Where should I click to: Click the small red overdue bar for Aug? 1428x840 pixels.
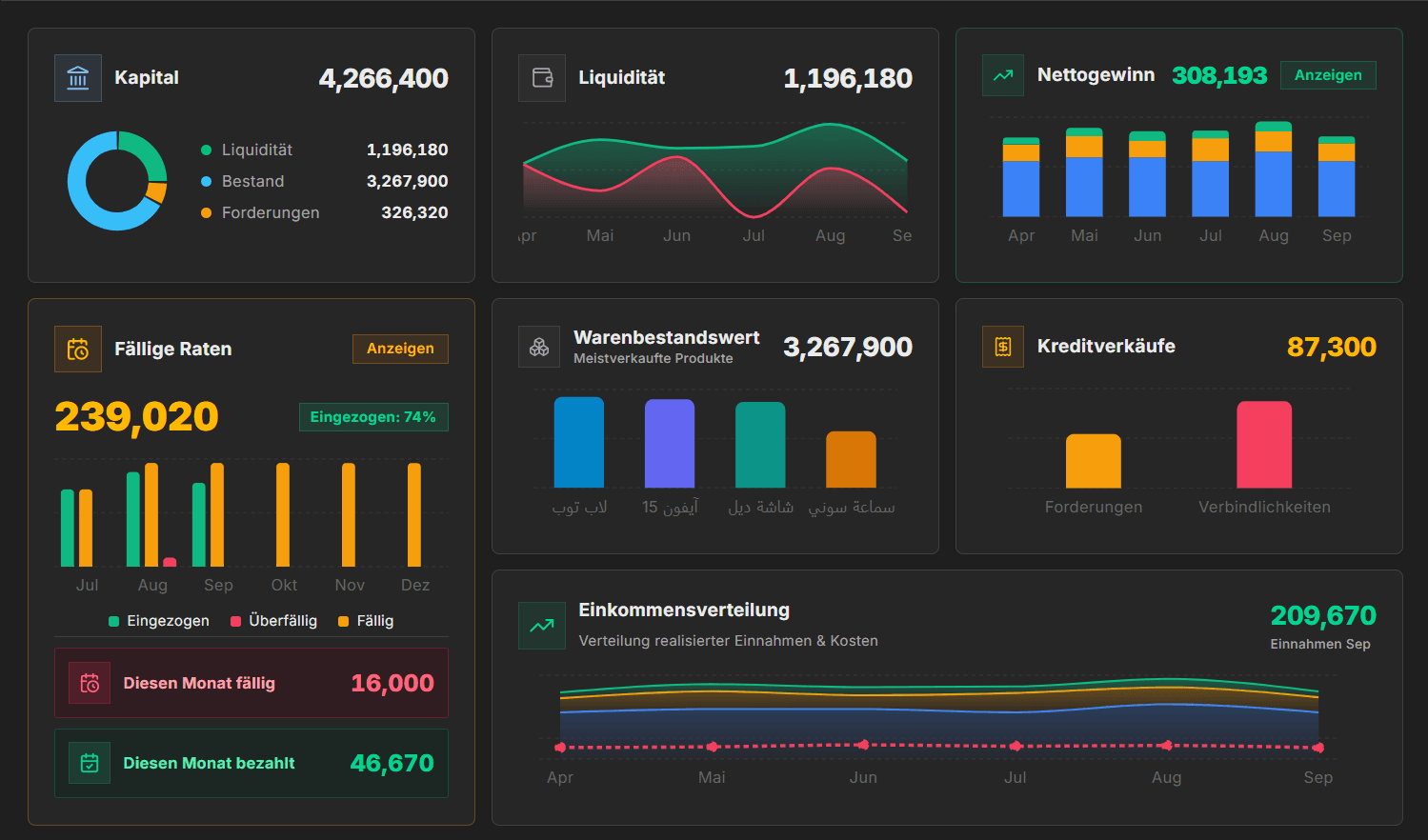click(x=170, y=563)
